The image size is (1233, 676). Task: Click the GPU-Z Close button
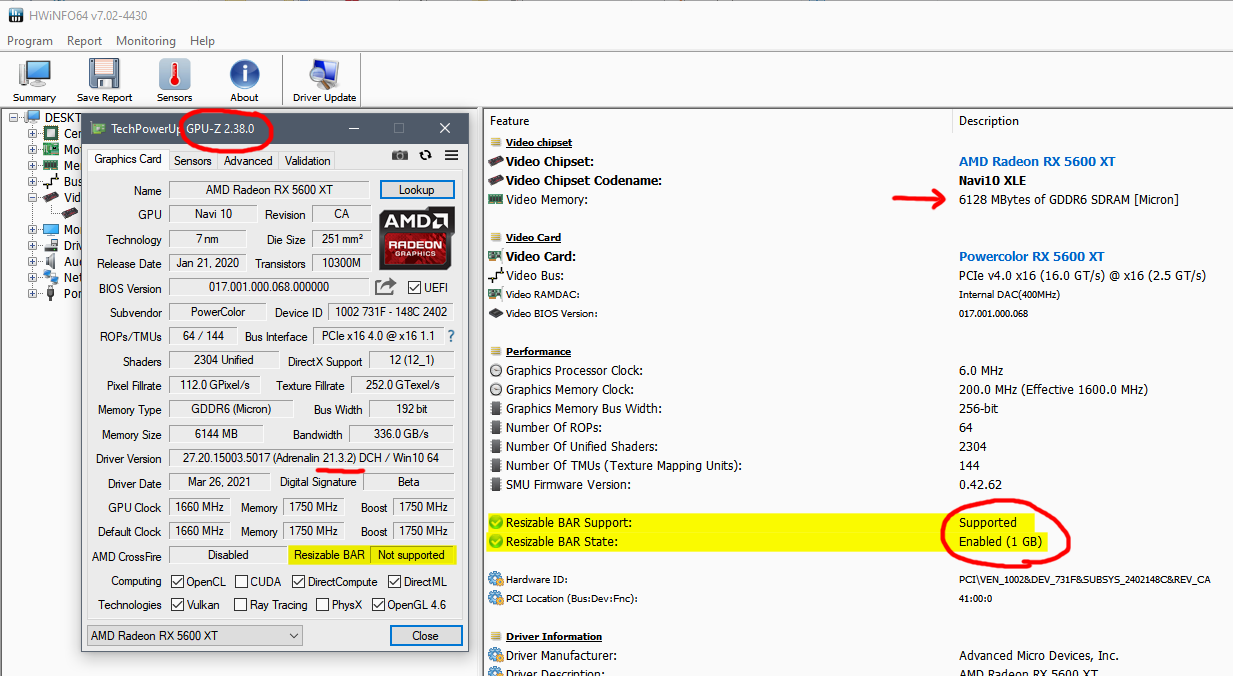(425, 636)
